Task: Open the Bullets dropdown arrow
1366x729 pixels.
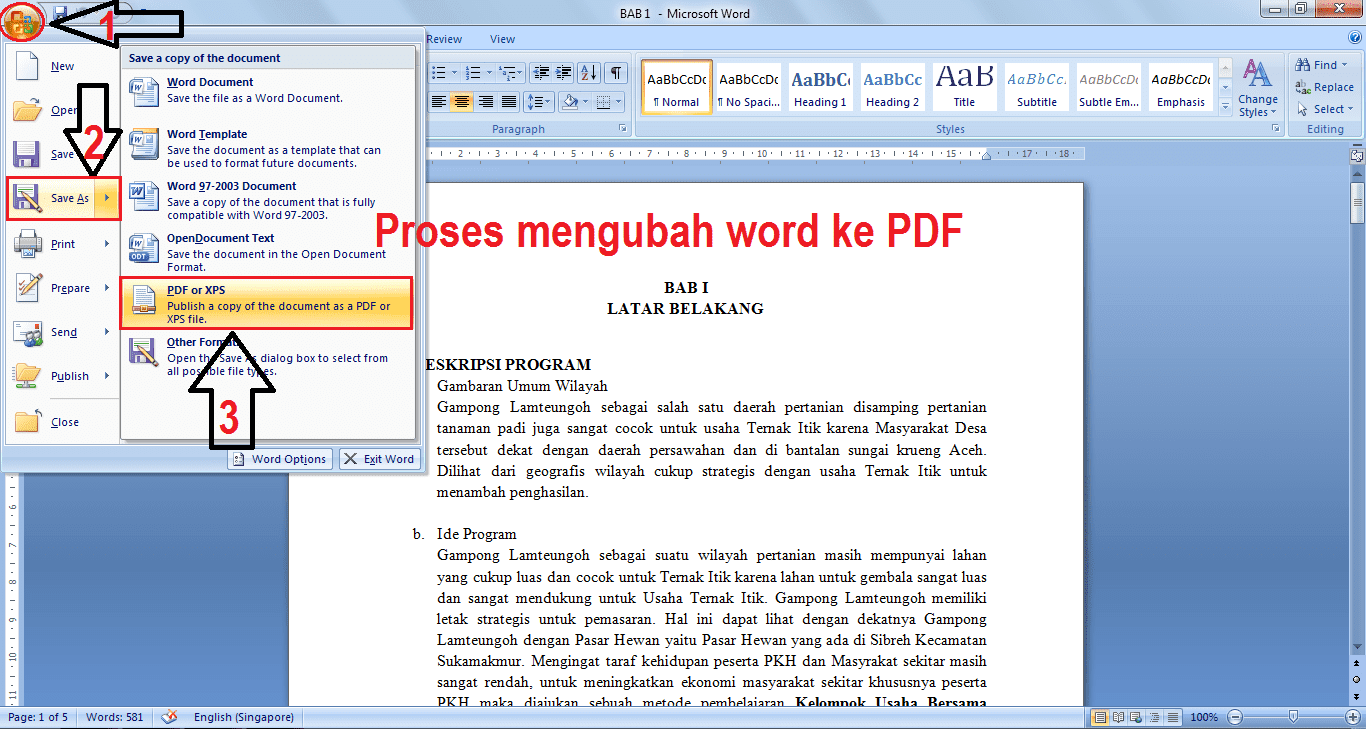Action: point(454,72)
